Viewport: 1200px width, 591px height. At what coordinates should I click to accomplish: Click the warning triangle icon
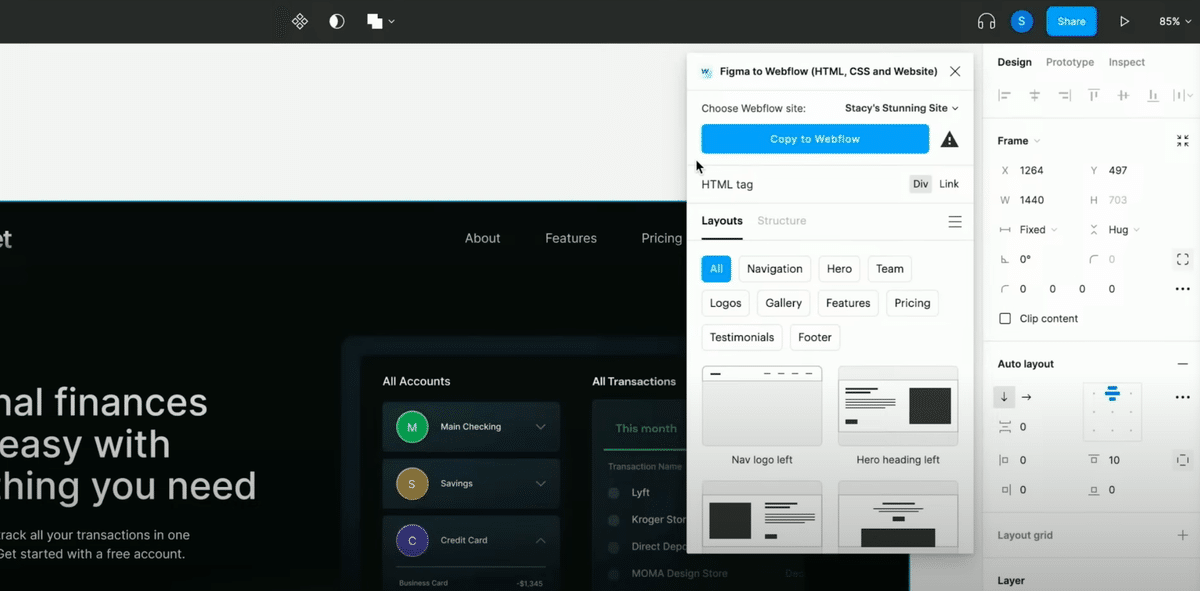[x=950, y=140]
